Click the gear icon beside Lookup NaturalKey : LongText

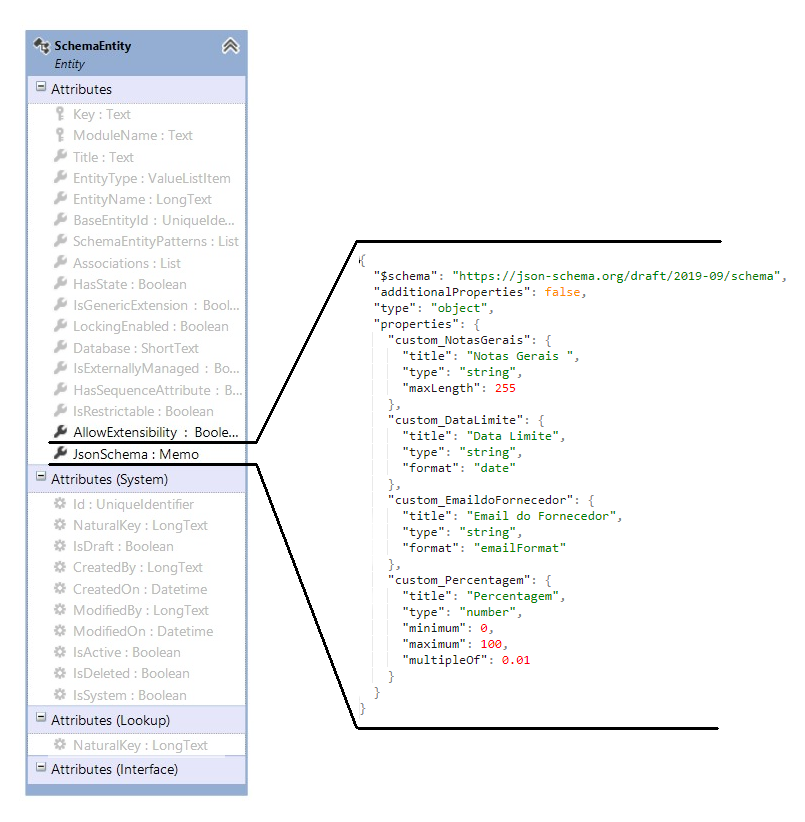pyautogui.click(x=60, y=744)
